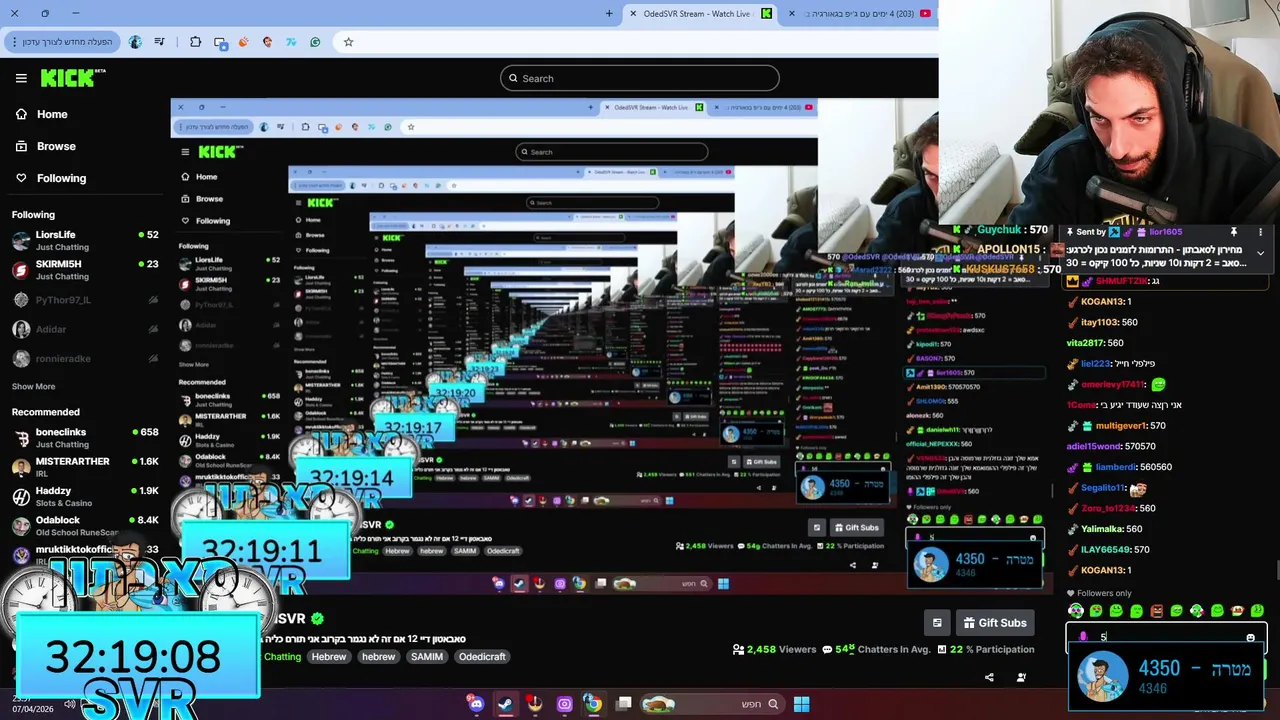Expand Following list with Show More
This screenshot has height=720, width=1280.
(x=33, y=386)
